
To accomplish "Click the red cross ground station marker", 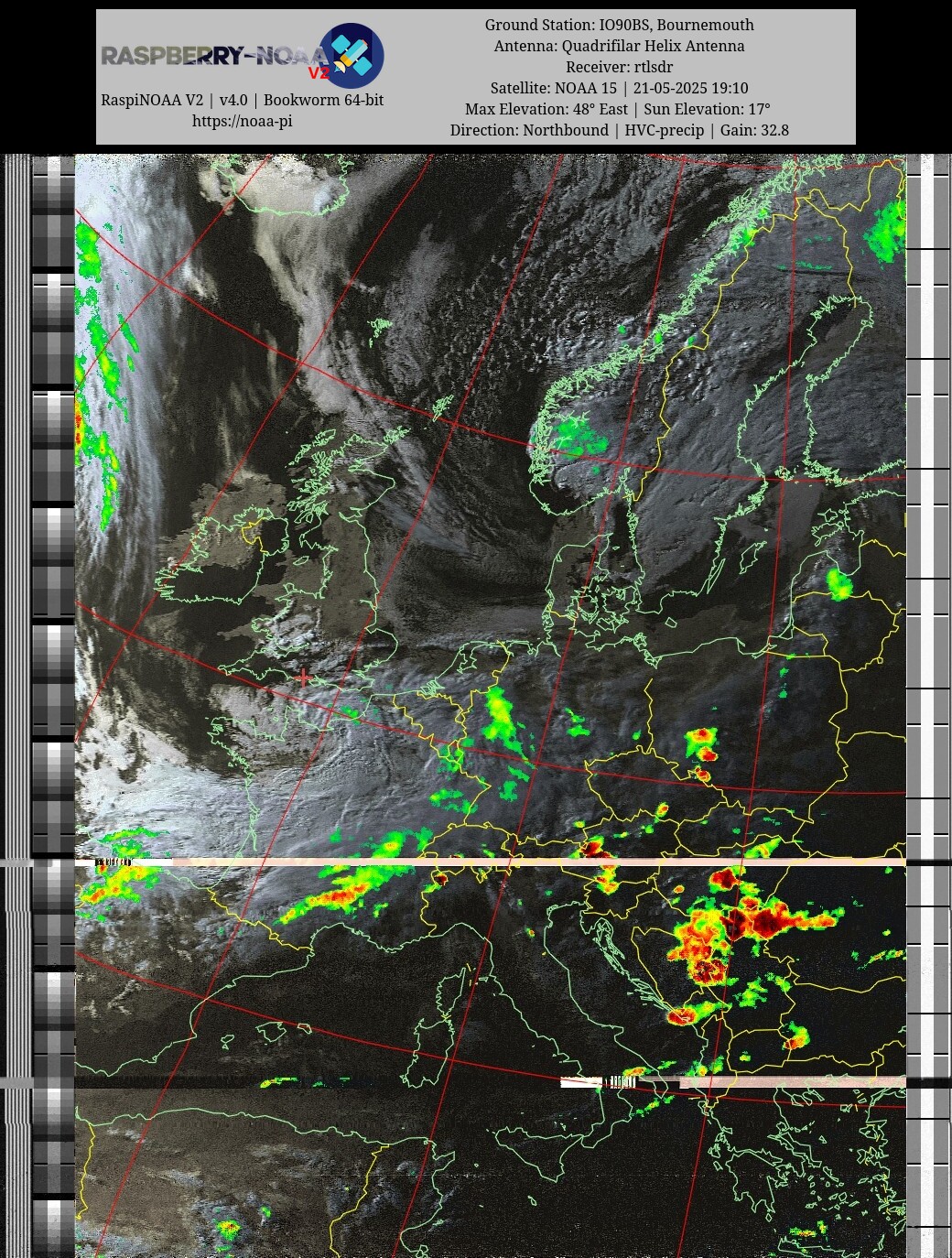I will coord(303,678).
